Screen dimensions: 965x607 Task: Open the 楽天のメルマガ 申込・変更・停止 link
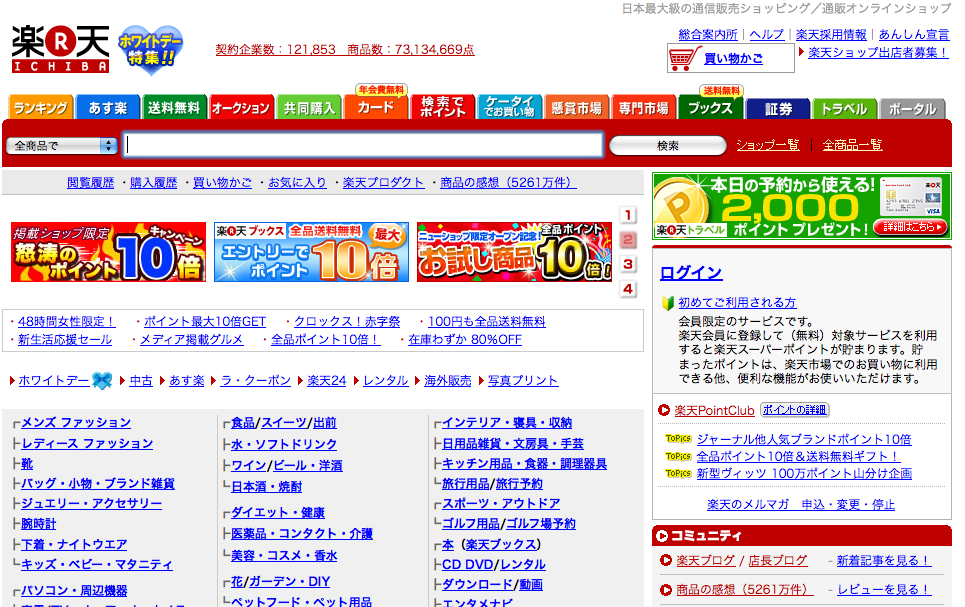[x=801, y=505]
